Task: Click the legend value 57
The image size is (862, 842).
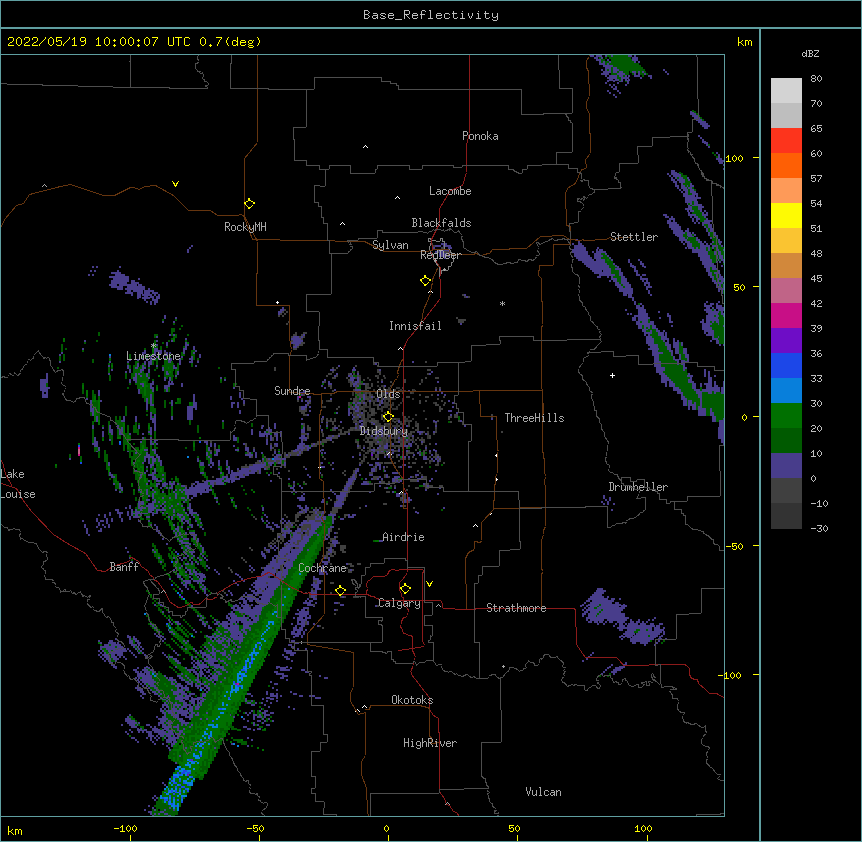Action: point(816,179)
